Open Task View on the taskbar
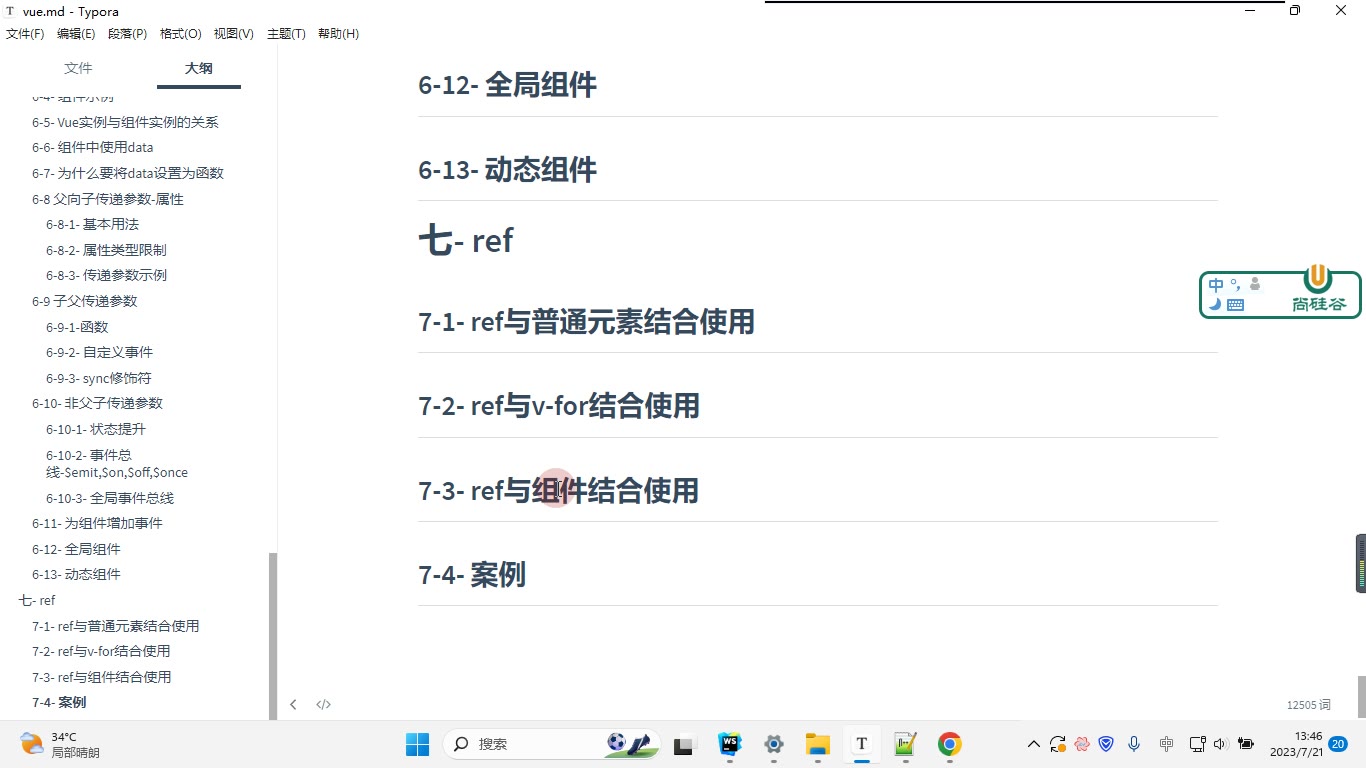Screen dimensions: 1366x768 point(684,744)
